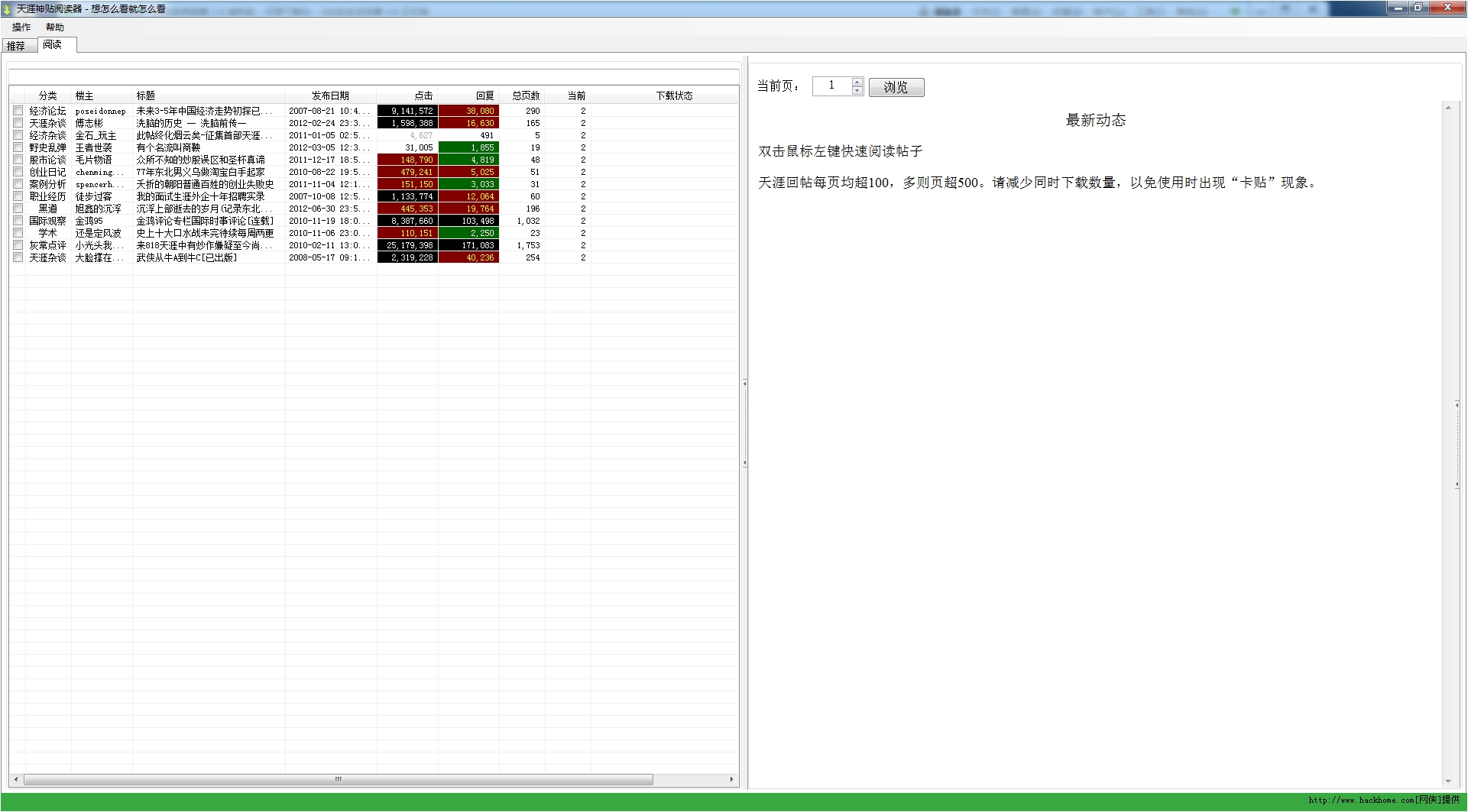Tick the checkbox for the 职业经历 row
Image resolution: width=1468 pixels, height=812 pixels.
tap(18, 196)
